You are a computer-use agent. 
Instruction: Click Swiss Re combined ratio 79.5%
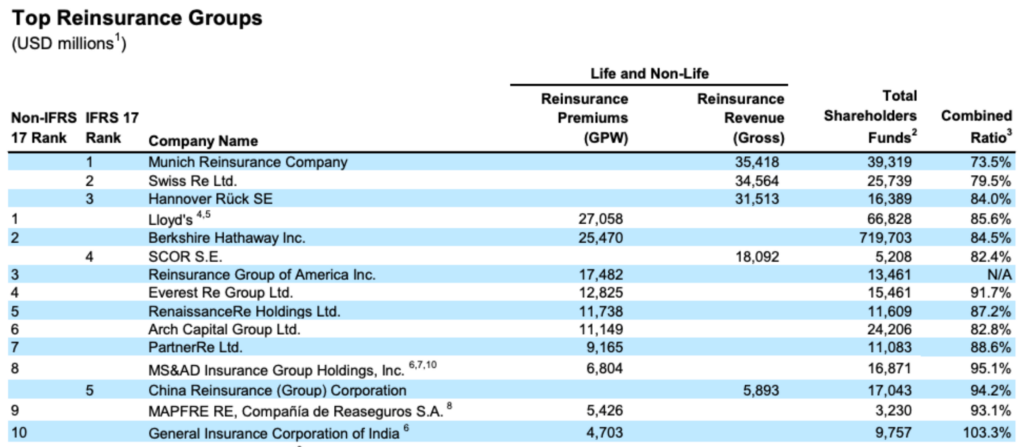991,181
